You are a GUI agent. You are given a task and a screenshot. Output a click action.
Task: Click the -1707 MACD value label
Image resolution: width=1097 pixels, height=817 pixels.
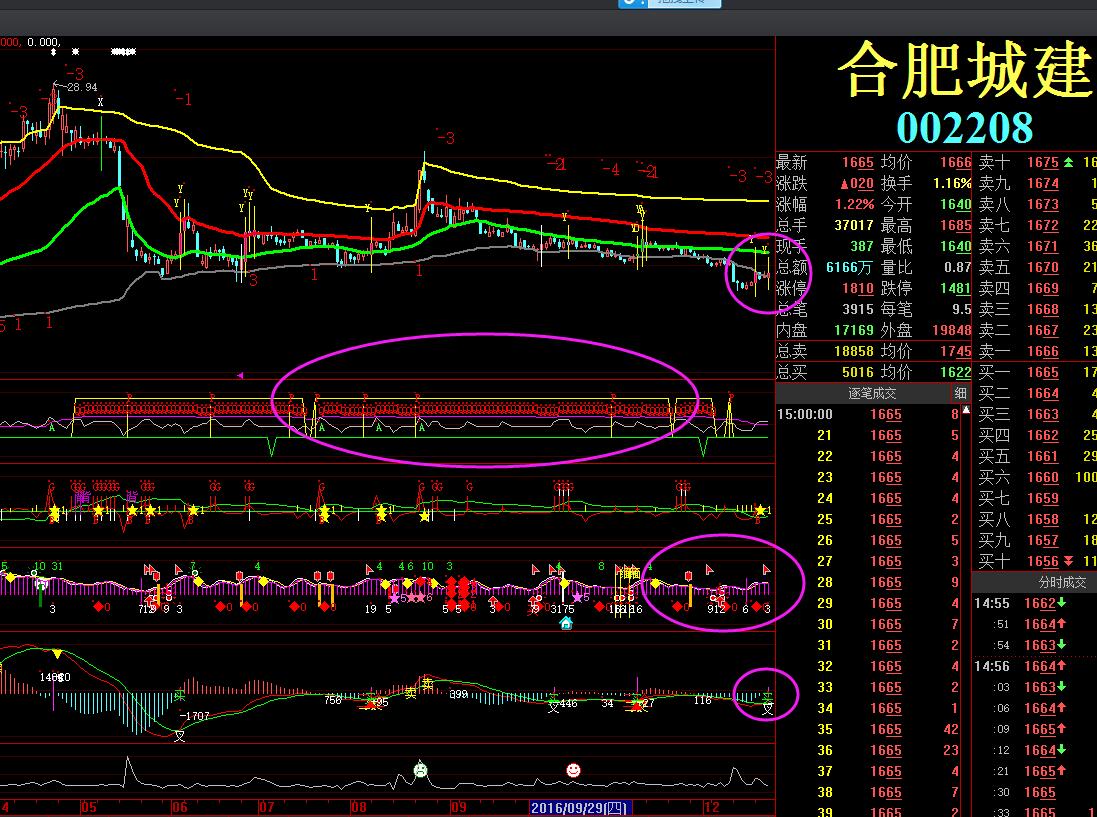(195, 716)
